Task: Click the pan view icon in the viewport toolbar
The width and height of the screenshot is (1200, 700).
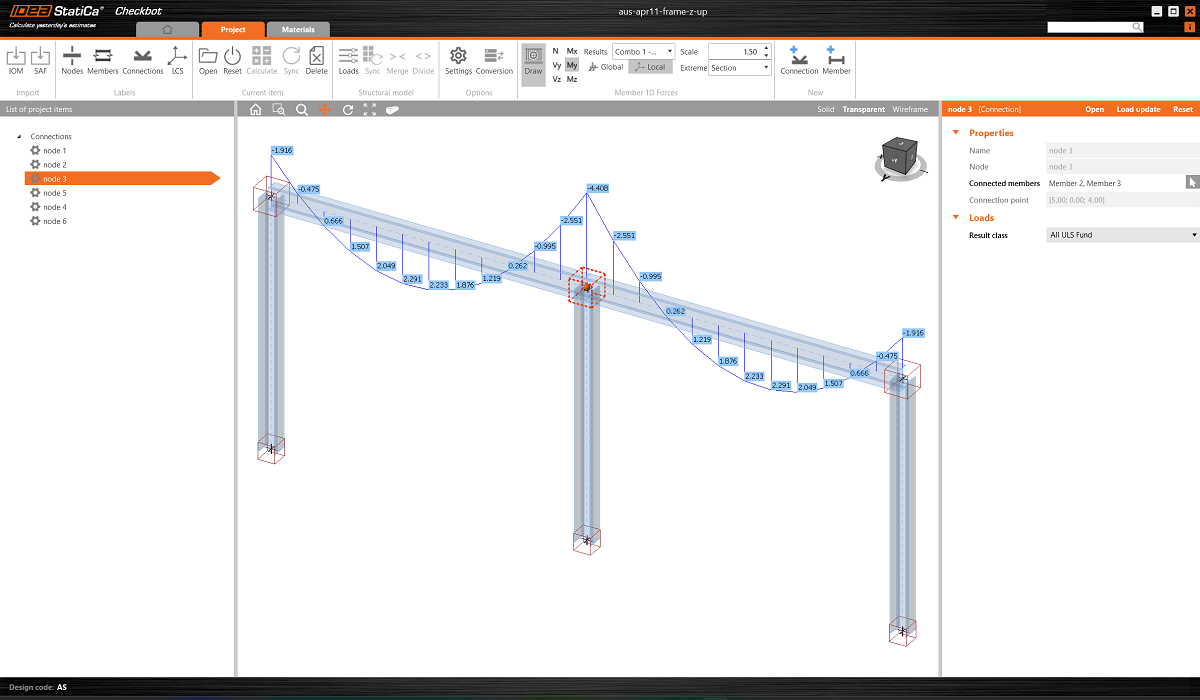Action: (x=325, y=110)
